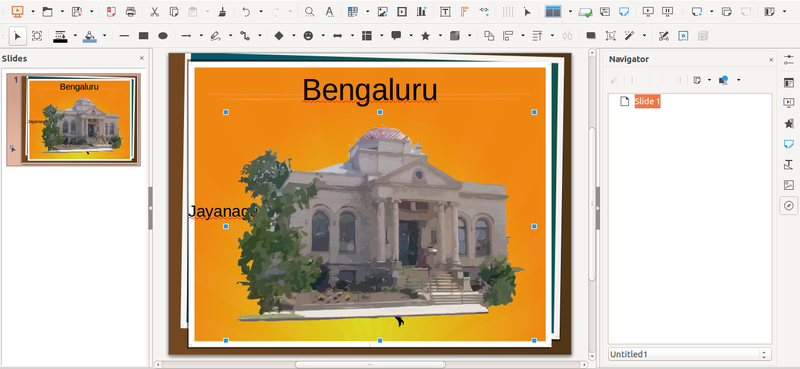Click the Undo arrow
The width and height of the screenshot is (800, 369).
click(x=246, y=11)
